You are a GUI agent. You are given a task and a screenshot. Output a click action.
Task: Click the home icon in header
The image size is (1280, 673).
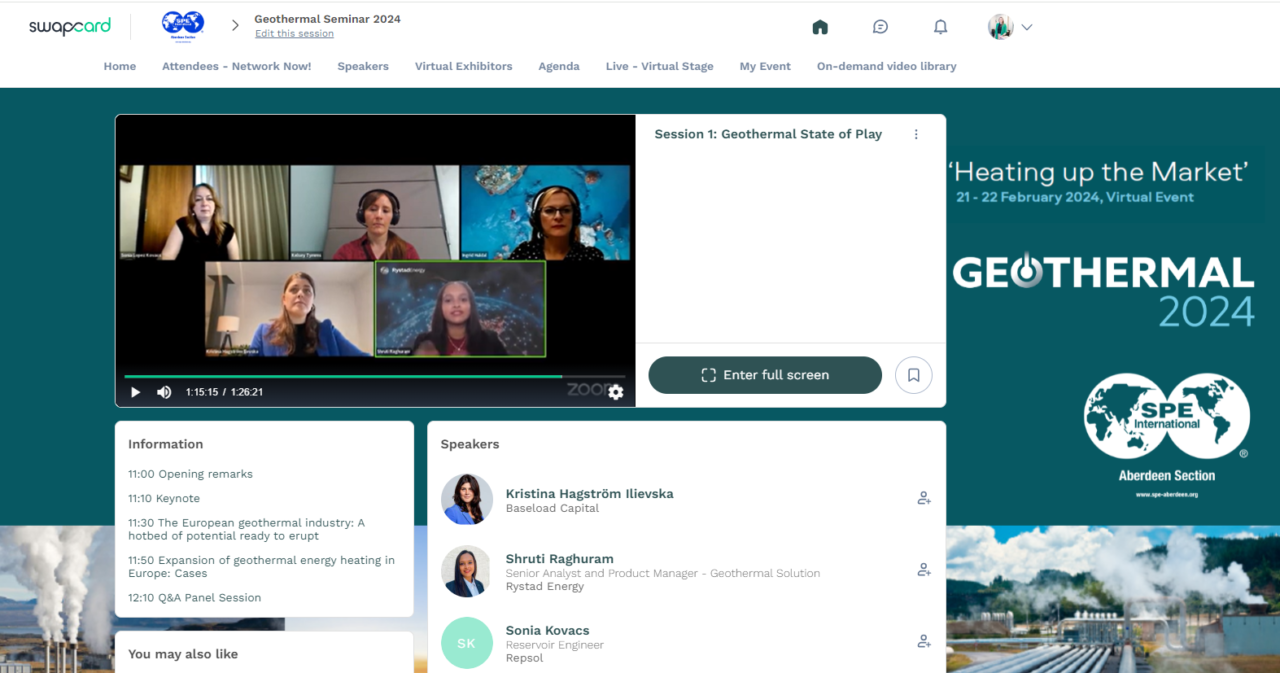pos(820,27)
